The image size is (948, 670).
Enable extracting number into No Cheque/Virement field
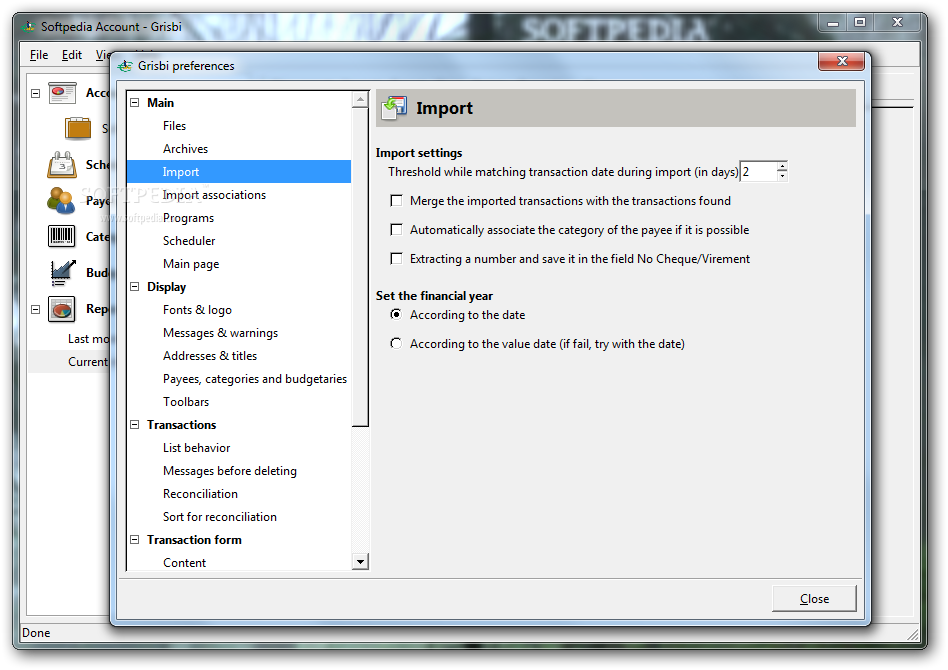396,259
